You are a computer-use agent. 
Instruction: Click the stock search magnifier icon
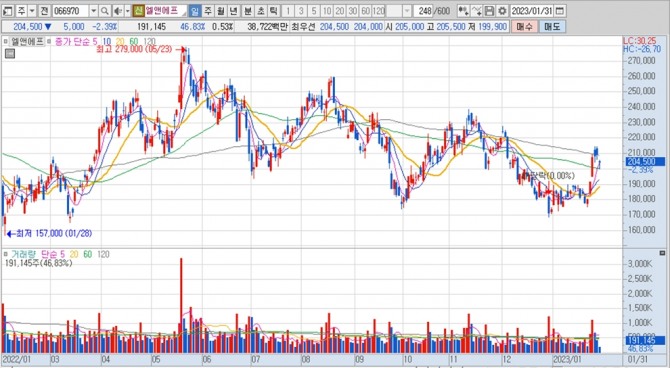(105, 11)
